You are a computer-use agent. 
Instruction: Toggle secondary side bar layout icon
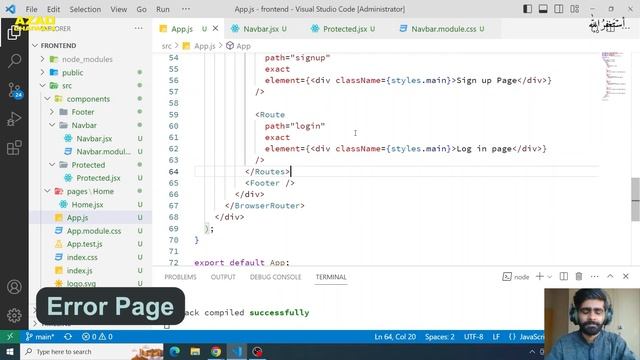559,9
